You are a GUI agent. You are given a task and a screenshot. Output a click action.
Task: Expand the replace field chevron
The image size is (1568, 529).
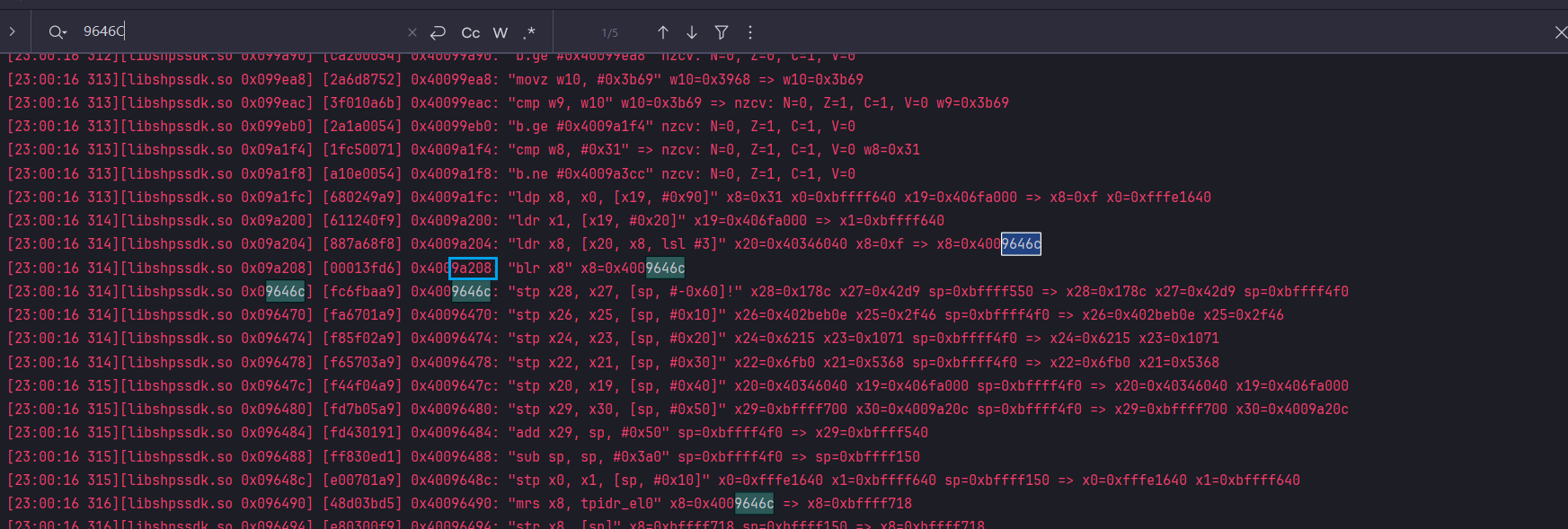[12, 31]
